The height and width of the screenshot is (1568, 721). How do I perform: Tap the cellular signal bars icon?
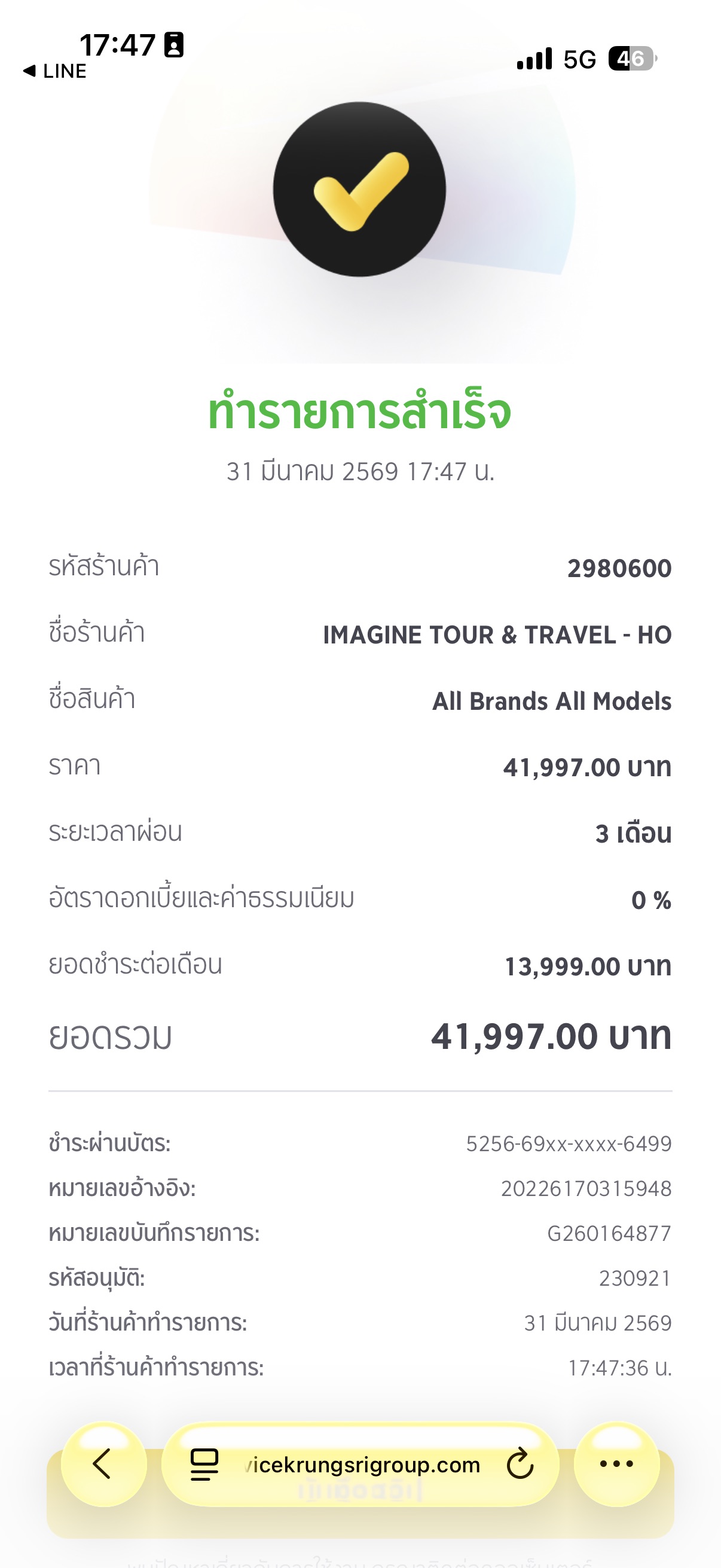point(534,59)
